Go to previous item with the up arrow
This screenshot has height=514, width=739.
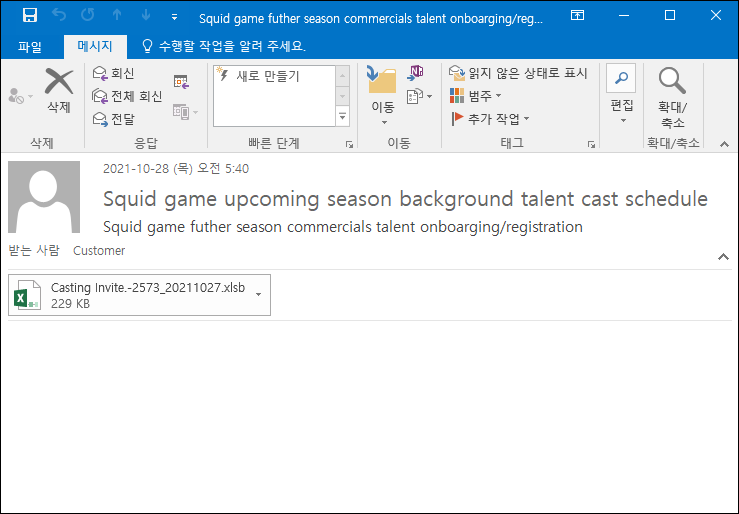click(117, 16)
